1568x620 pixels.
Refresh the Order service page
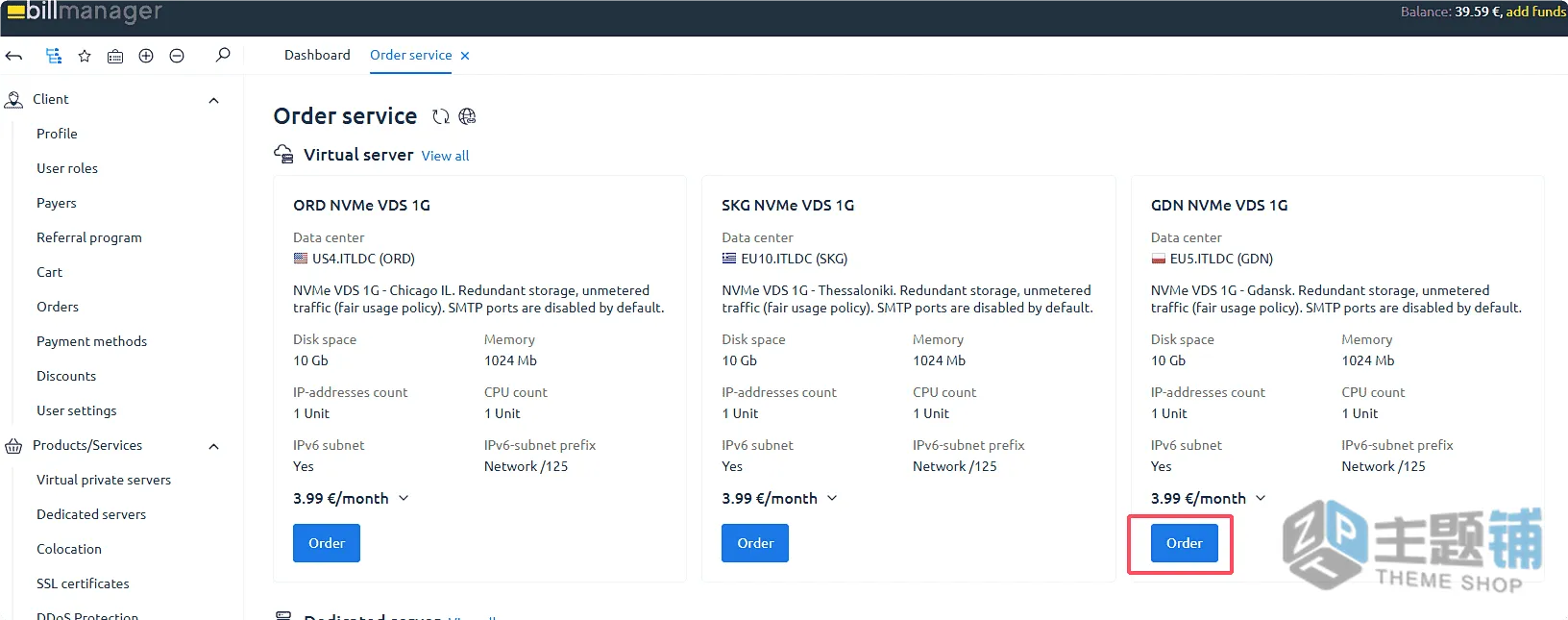click(x=441, y=116)
